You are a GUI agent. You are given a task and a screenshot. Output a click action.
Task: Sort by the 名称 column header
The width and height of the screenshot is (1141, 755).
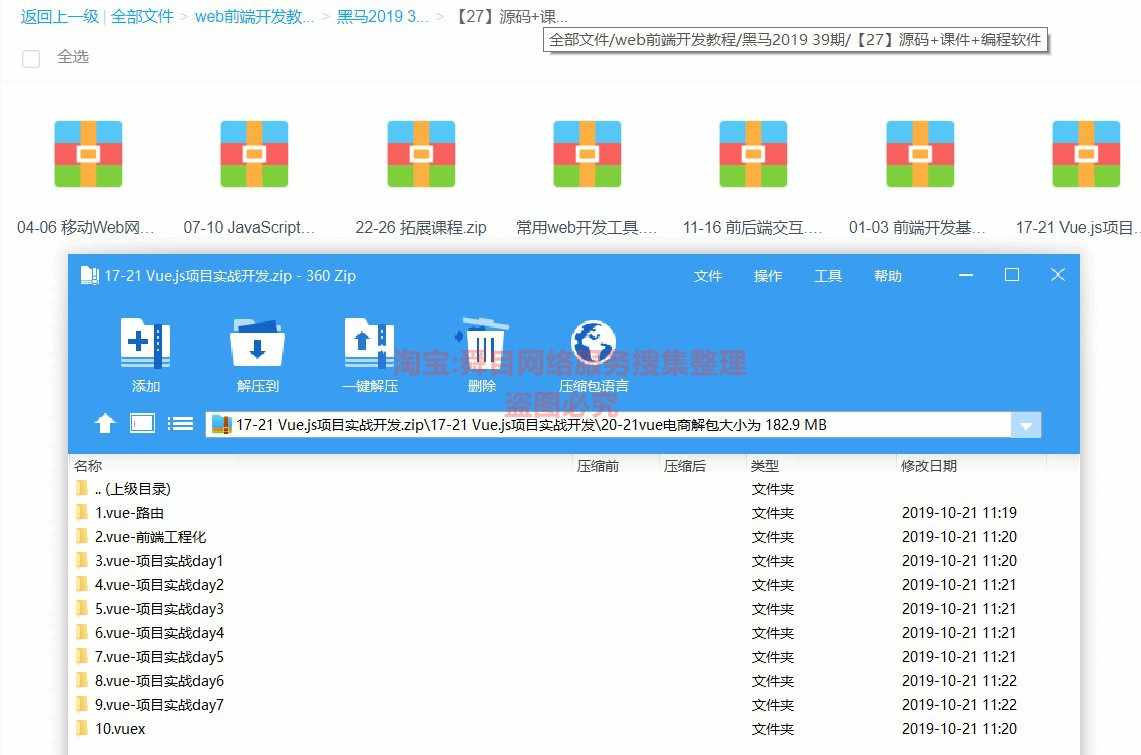pyautogui.click(x=88, y=466)
